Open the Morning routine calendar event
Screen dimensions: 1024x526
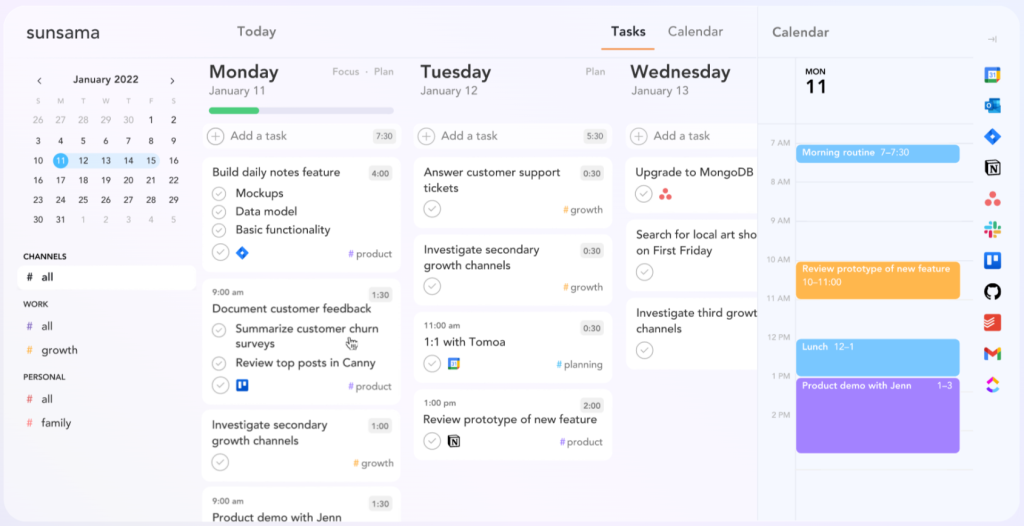point(878,154)
